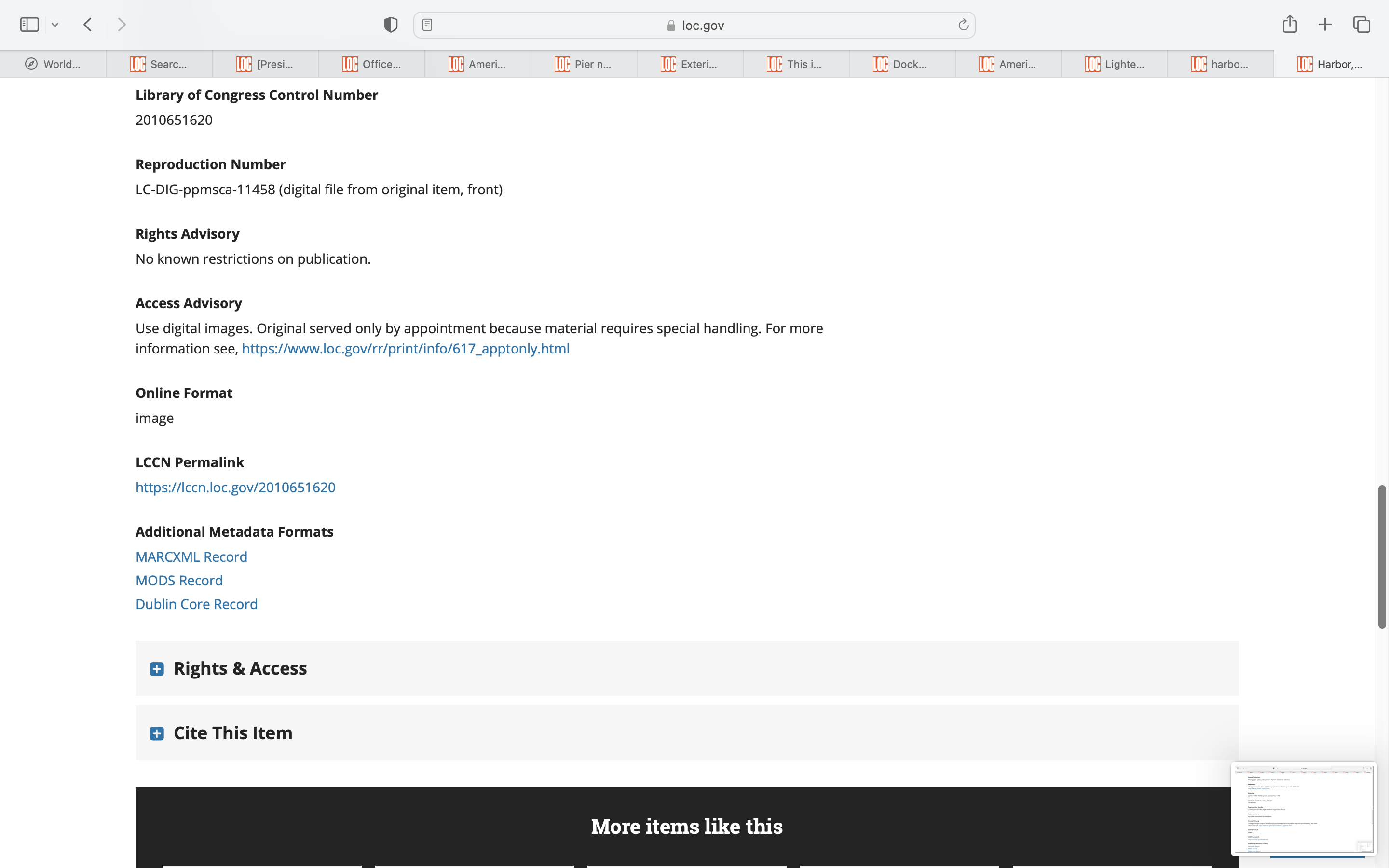Open the Dublin Core Record link

click(196, 604)
